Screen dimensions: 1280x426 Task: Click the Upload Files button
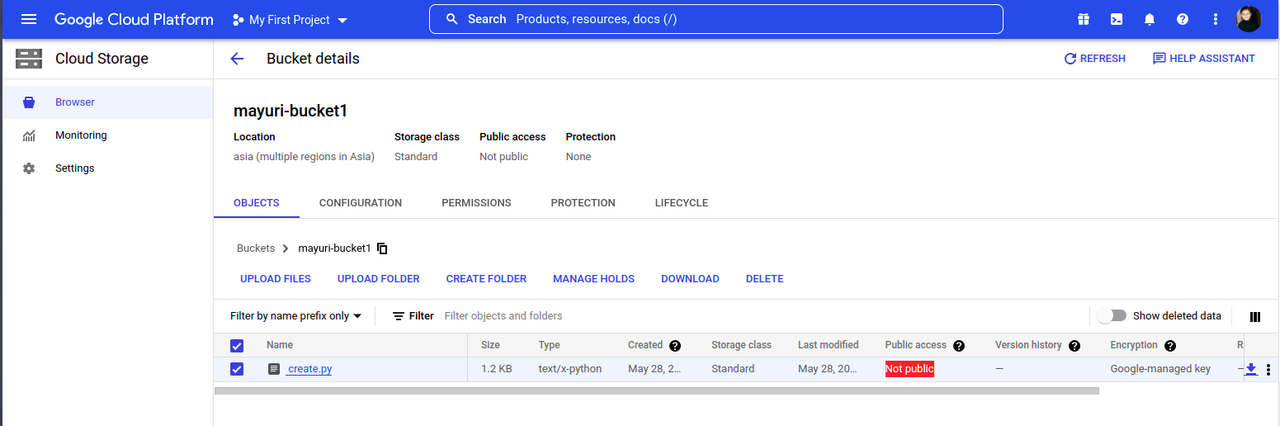[x=275, y=279]
